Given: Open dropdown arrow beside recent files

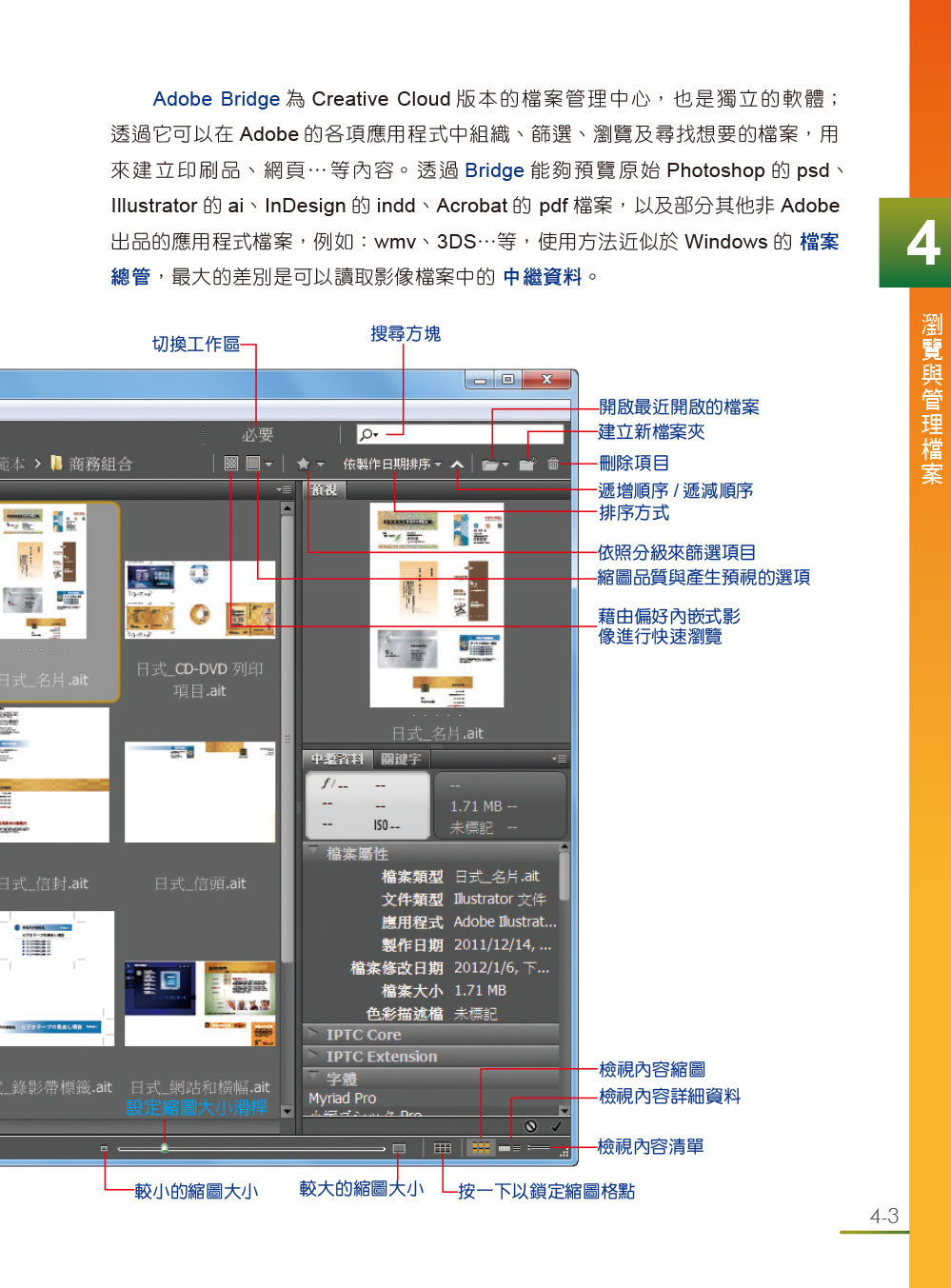Looking at the screenshot, I should pos(505,465).
